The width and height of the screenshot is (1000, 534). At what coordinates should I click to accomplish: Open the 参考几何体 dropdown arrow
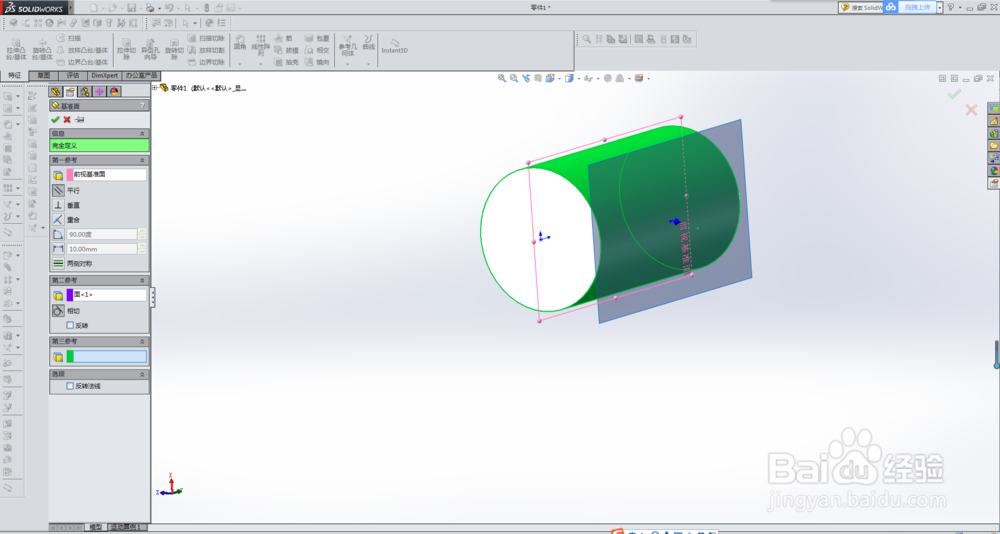(x=346, y=64)
